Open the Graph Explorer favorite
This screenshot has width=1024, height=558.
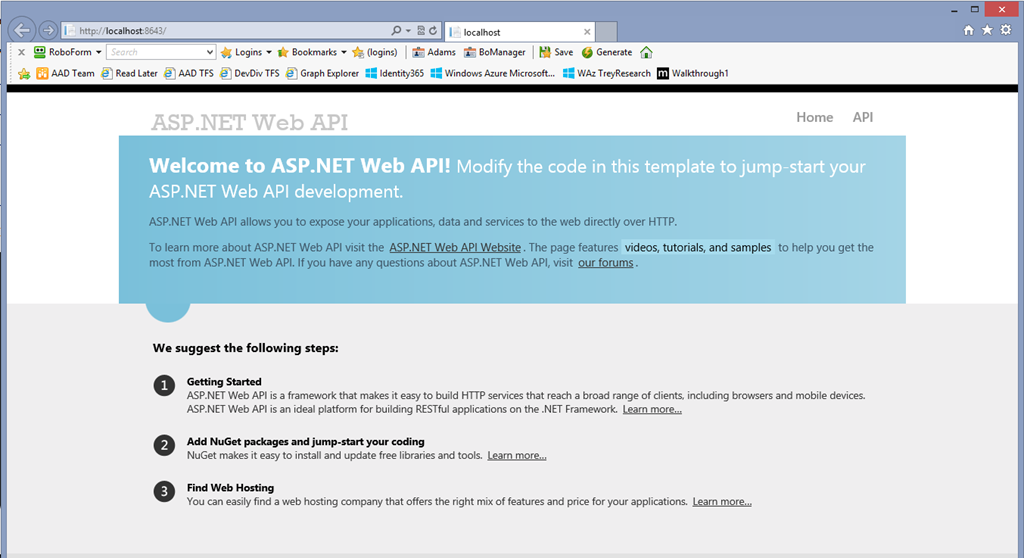point(322,73)
